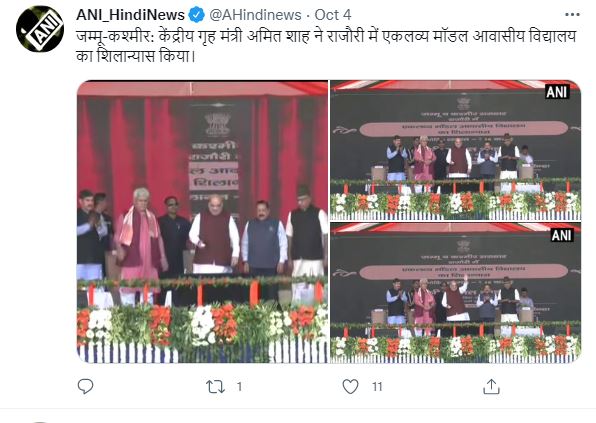Open the share tweet icon
Viewport: 596px width, 423px height.
491,387
